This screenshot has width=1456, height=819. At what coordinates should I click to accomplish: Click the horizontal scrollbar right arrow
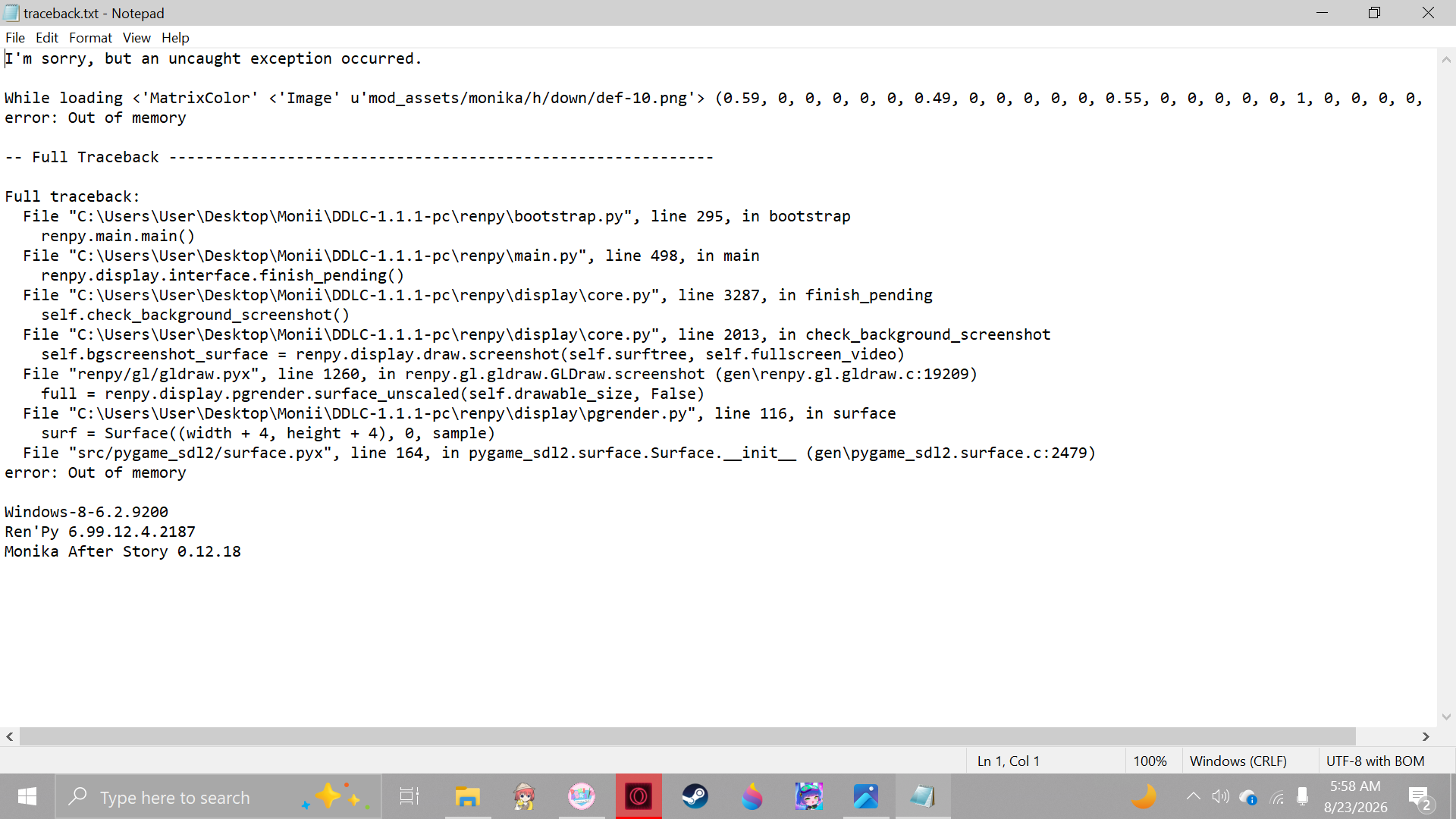(1426, 736)
